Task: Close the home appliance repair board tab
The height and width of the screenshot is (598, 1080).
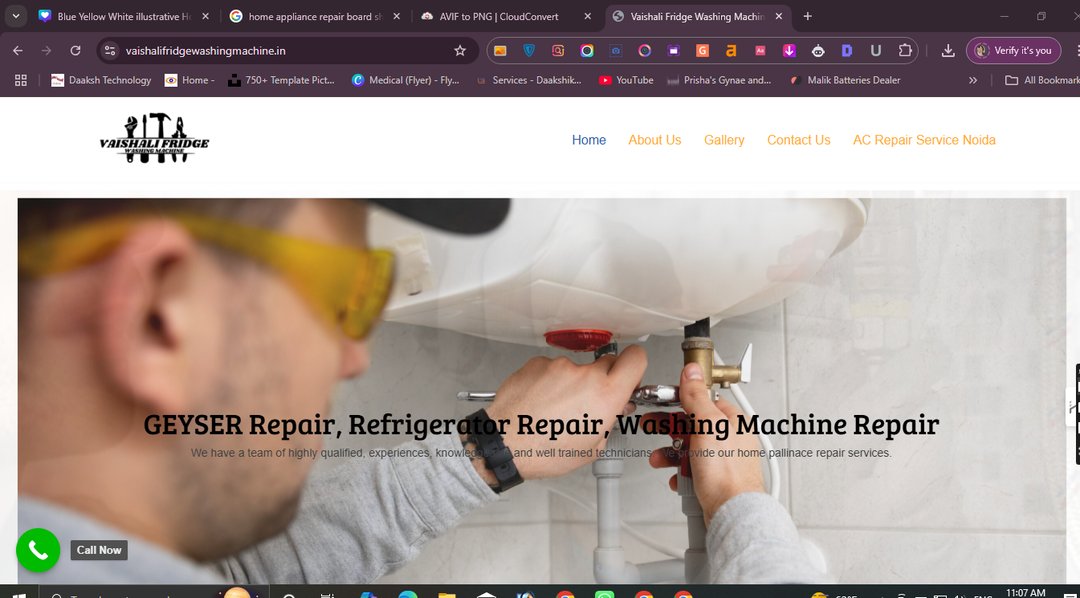Action: point(396,16)
